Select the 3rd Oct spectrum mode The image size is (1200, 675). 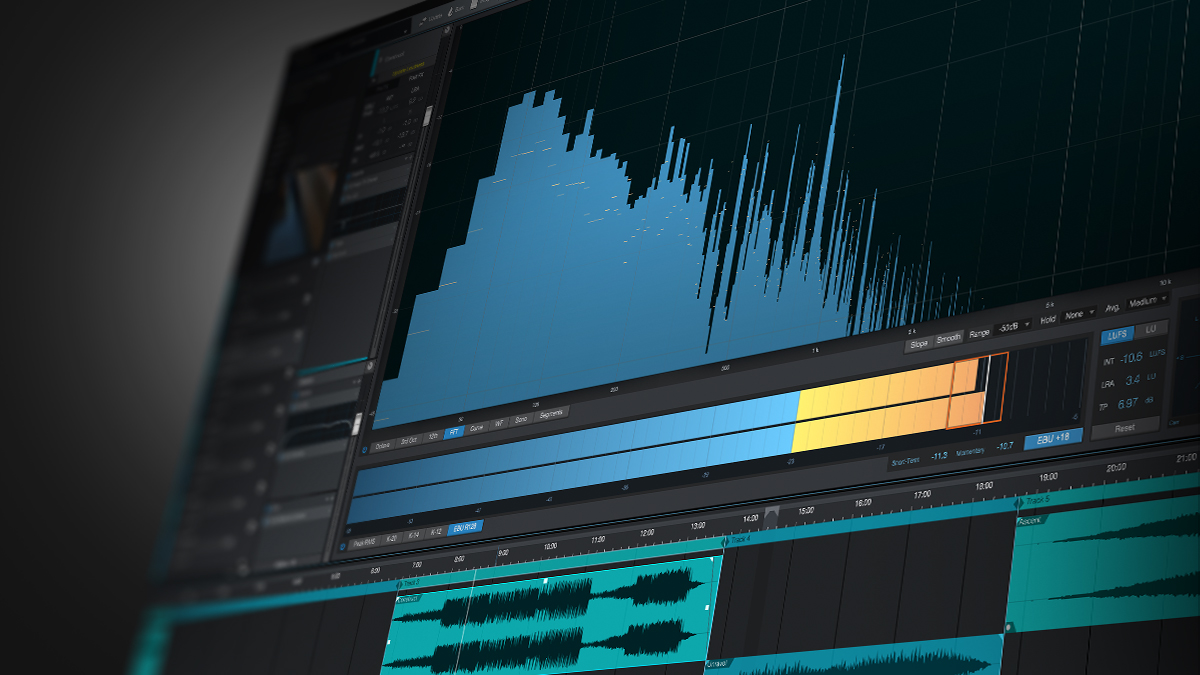[409, 440]
